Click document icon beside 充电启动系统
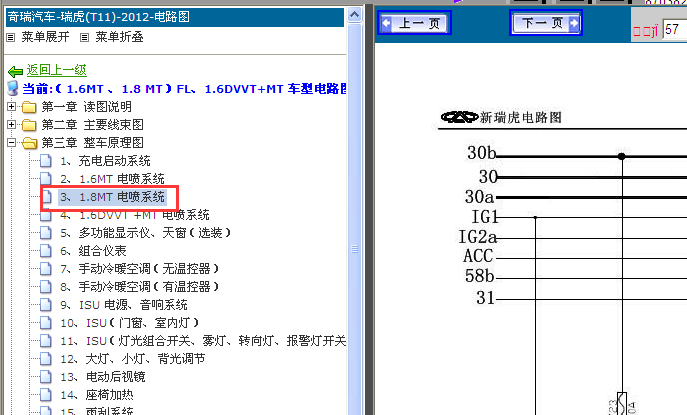Image resolution: width=687 pixels, height=415 pixels. 46,161
